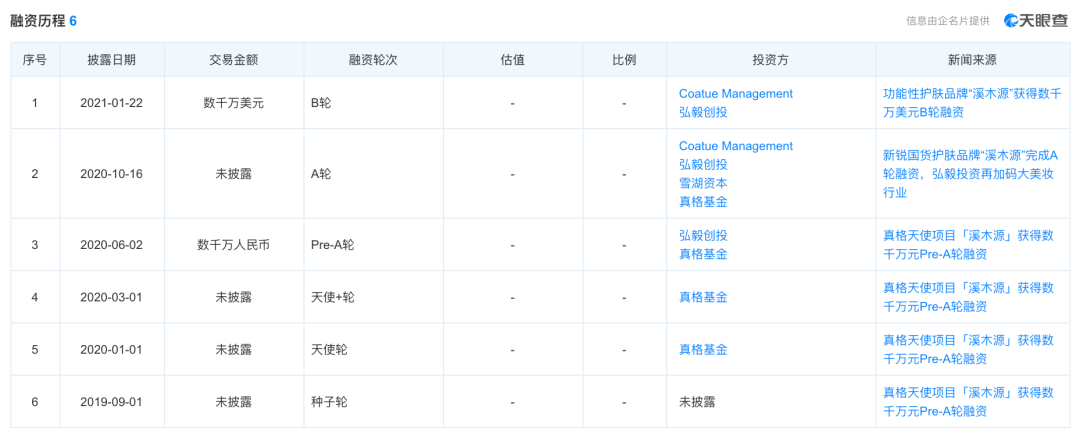The height and width of the screenshot is (441, 1080).
Task: Open 弘毅创投 investor link in A轮 row
Action: pyautogui.click(x=703, y=165)
